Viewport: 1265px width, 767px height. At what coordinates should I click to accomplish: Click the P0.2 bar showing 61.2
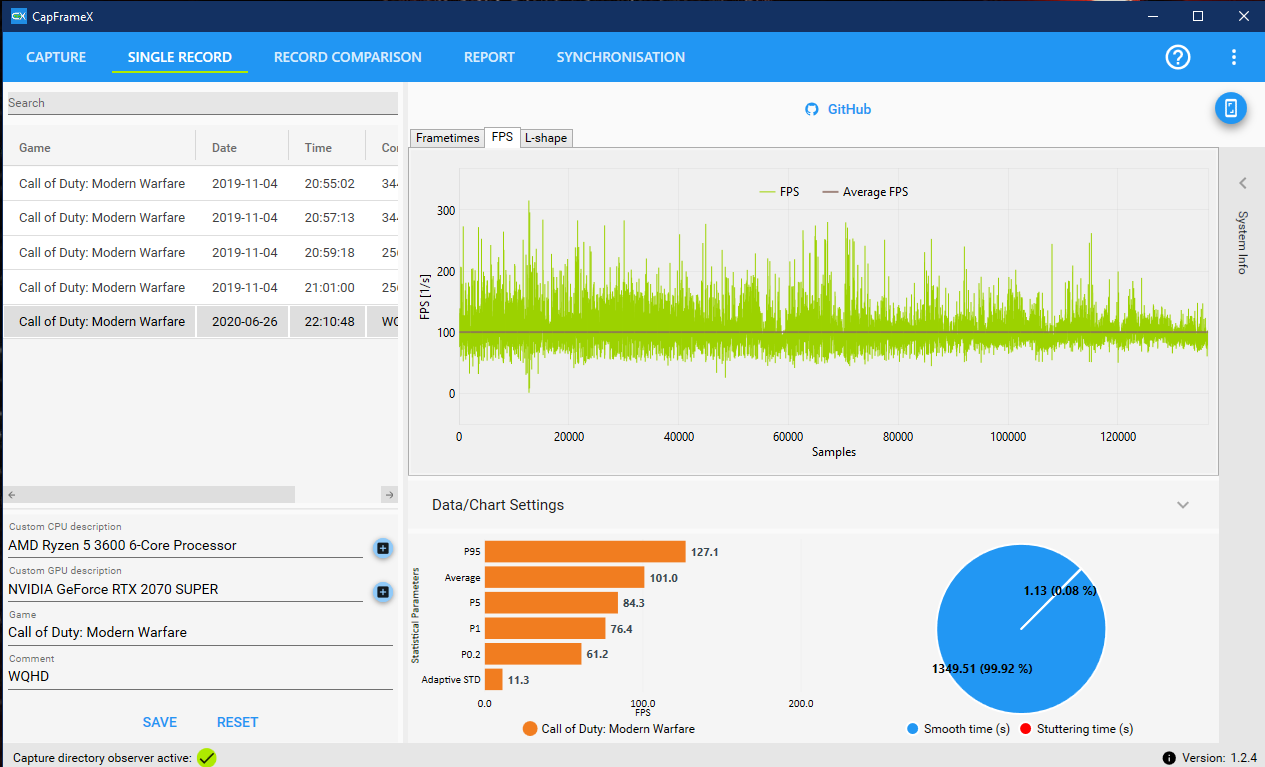coord(533,654)
